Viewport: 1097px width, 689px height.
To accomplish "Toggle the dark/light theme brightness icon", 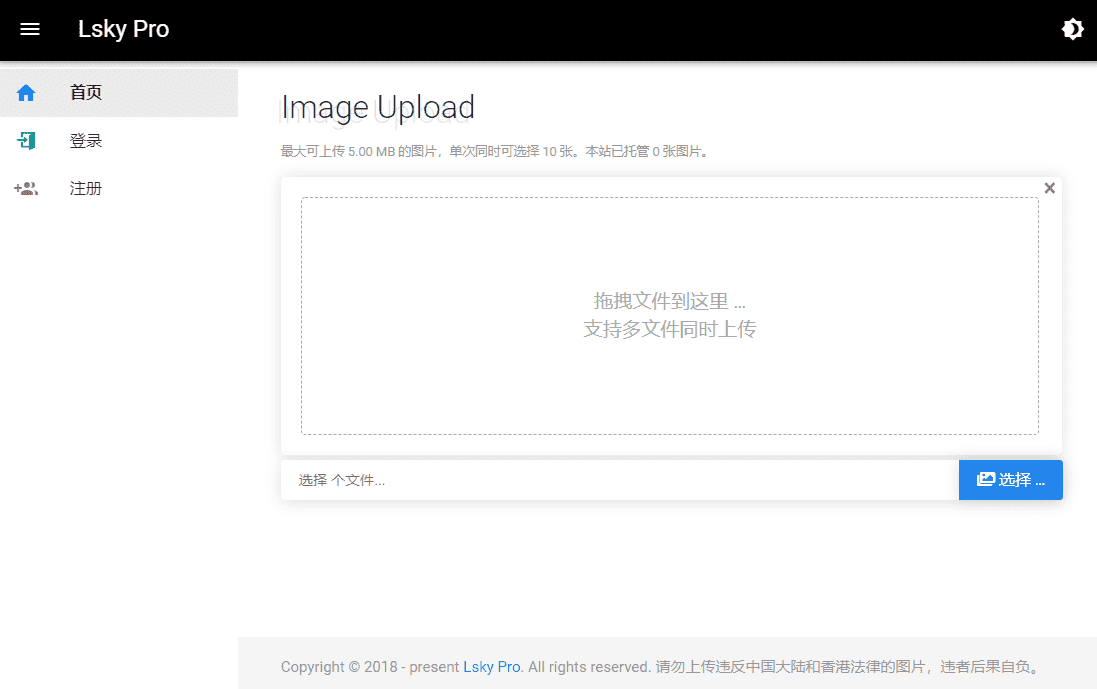I will [1072, 30].
